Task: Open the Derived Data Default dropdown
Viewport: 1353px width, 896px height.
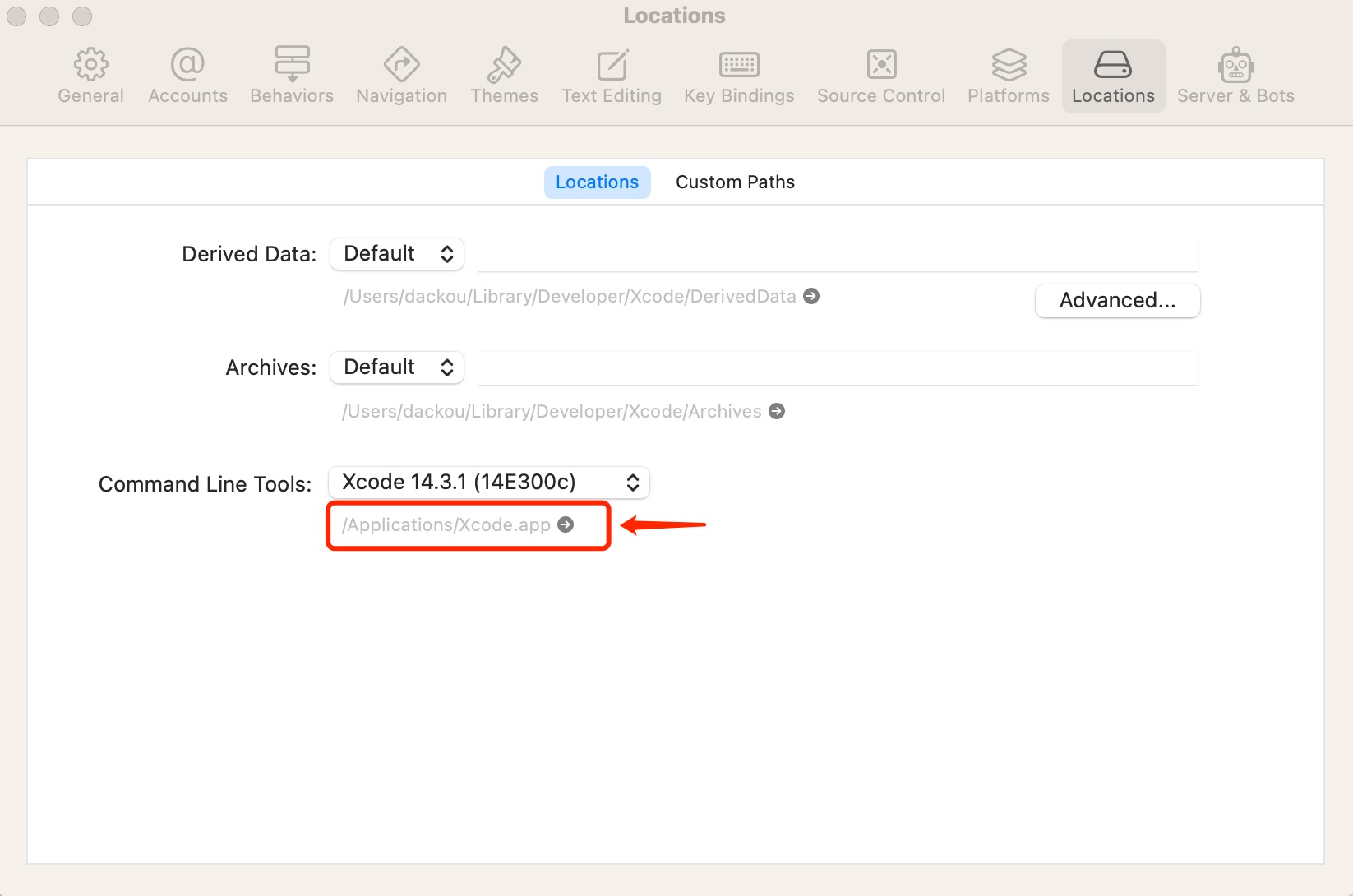Action: [x=397, y=254]
